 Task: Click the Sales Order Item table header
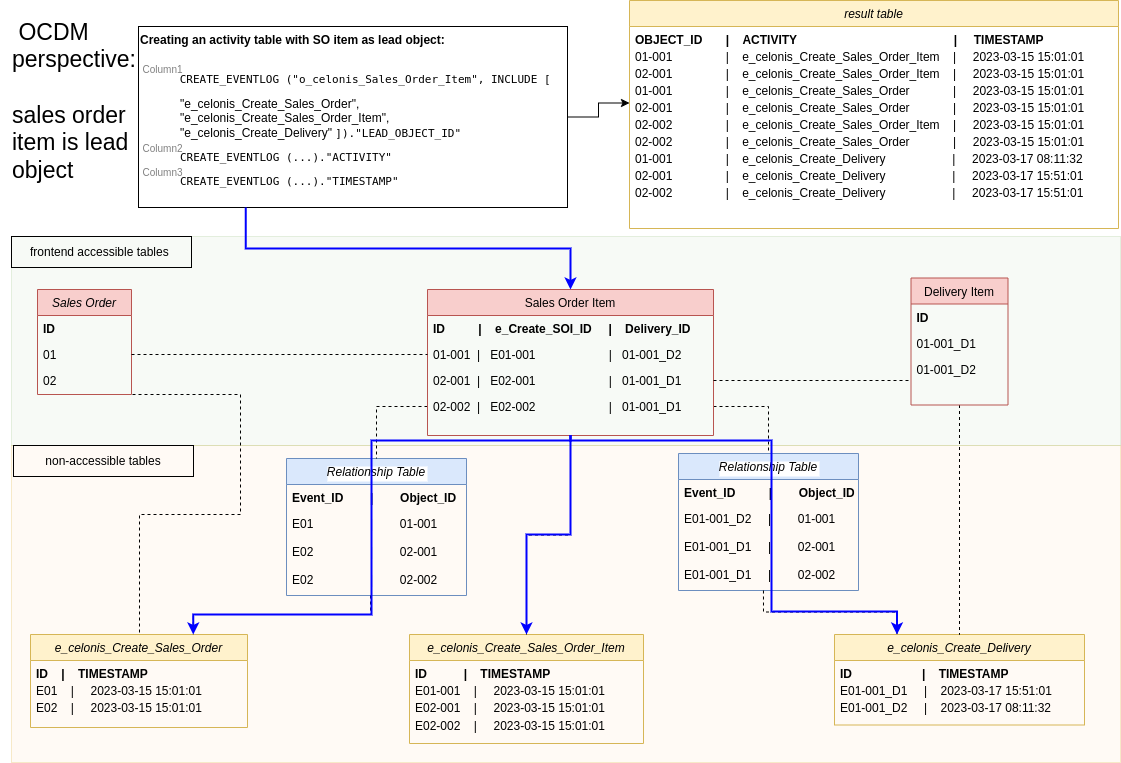tap(570, 303)
